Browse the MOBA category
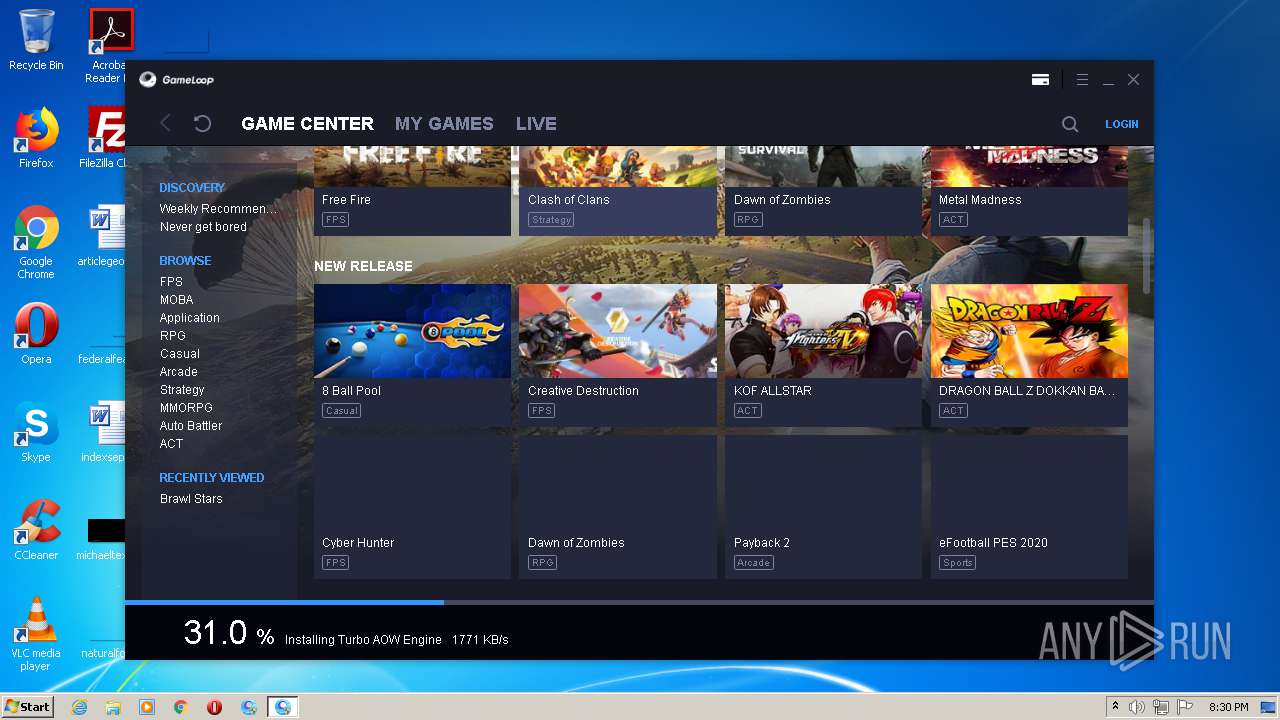This screenshot has width=1280, height=720. coord(177,300)
